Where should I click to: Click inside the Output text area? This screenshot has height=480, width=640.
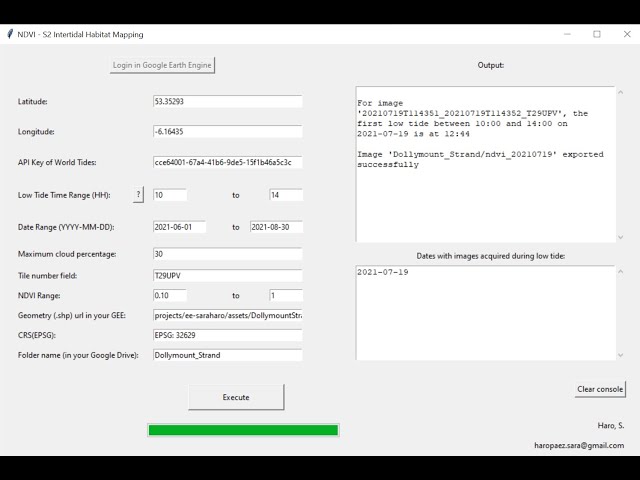[x=485, y=164]
